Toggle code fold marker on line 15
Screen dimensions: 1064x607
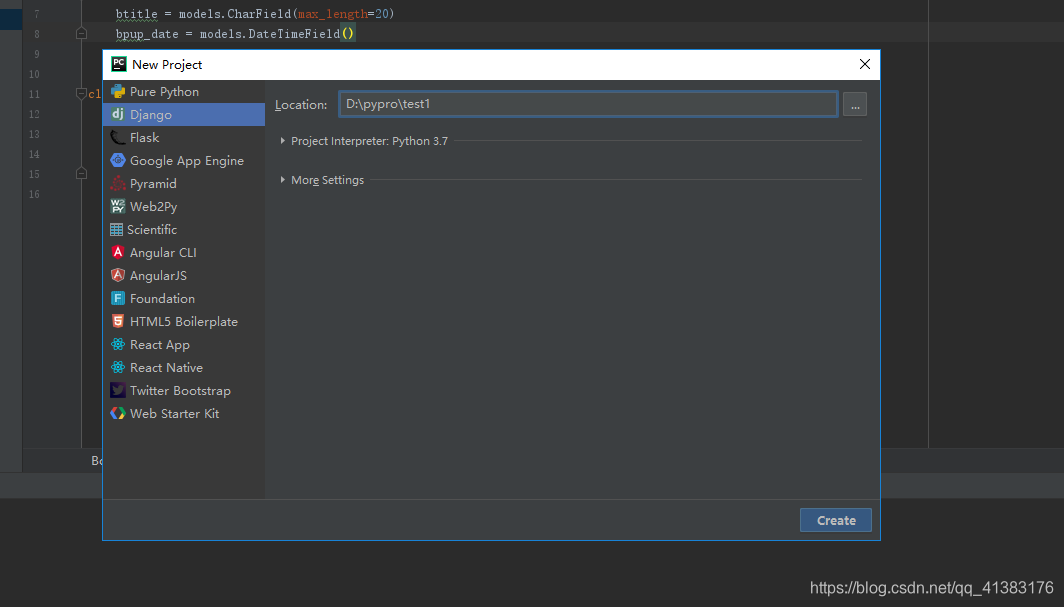[x=81, y=174]
